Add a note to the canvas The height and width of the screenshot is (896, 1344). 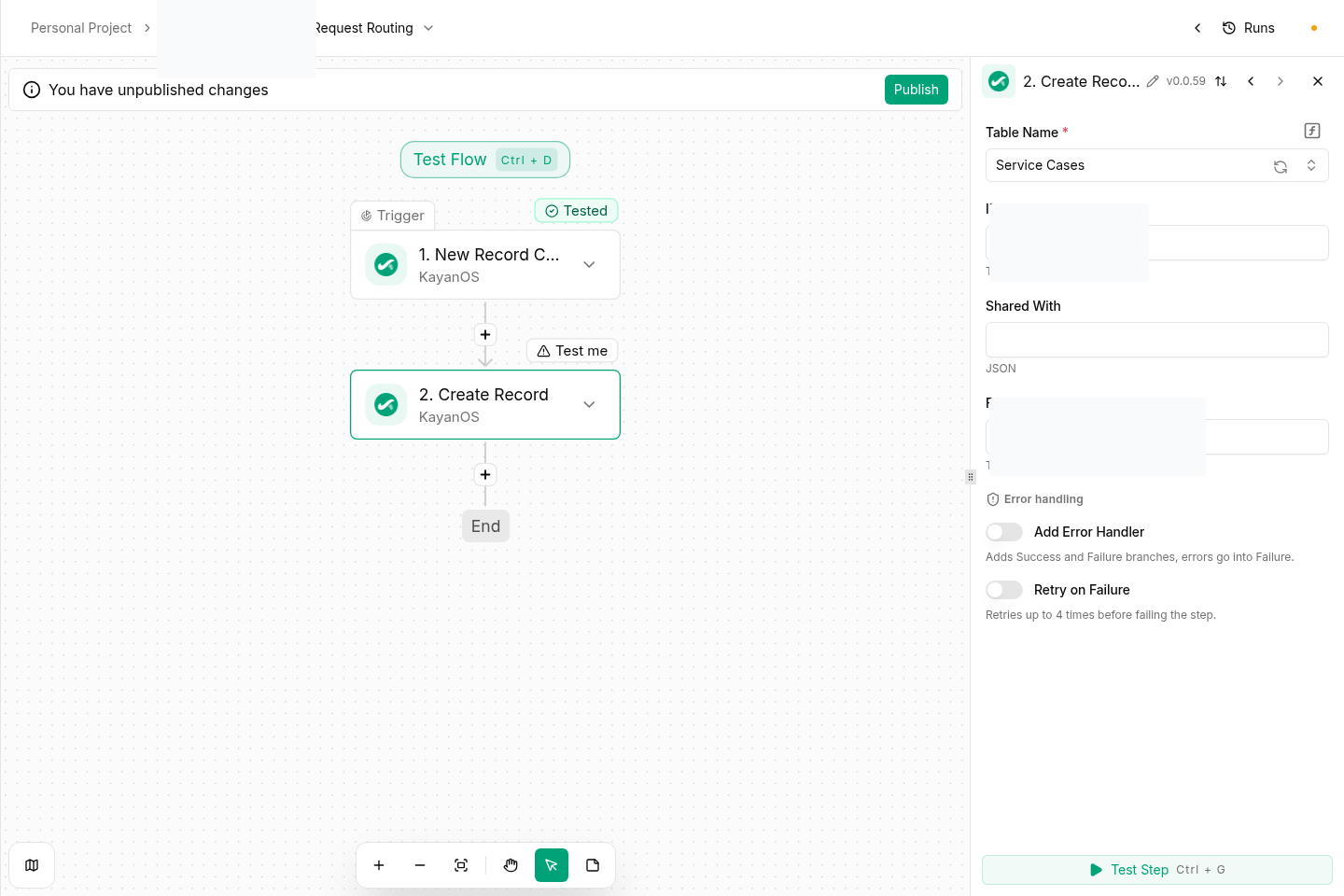[x=593, y=865]
